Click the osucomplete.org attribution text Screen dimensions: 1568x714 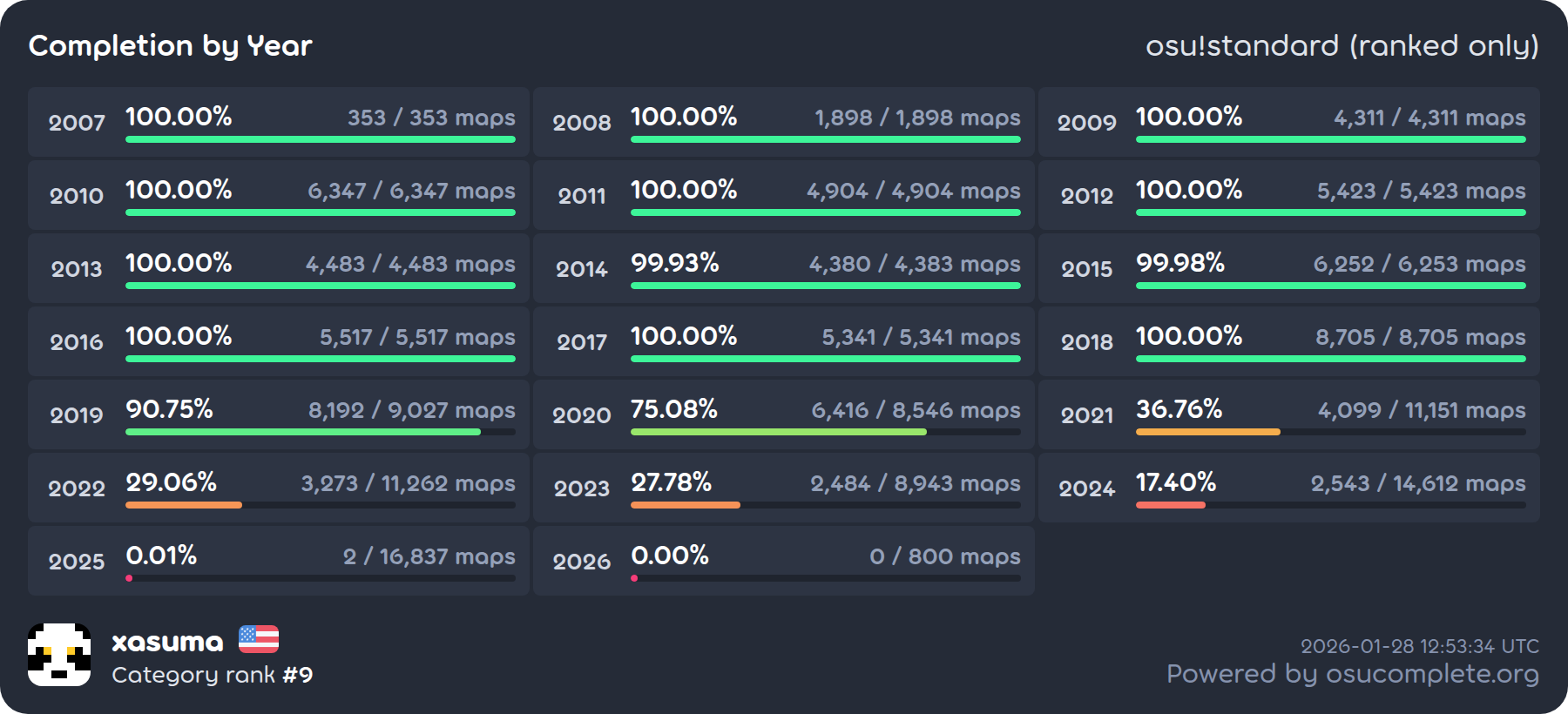pyautogui.click(x=1352, y=674)
